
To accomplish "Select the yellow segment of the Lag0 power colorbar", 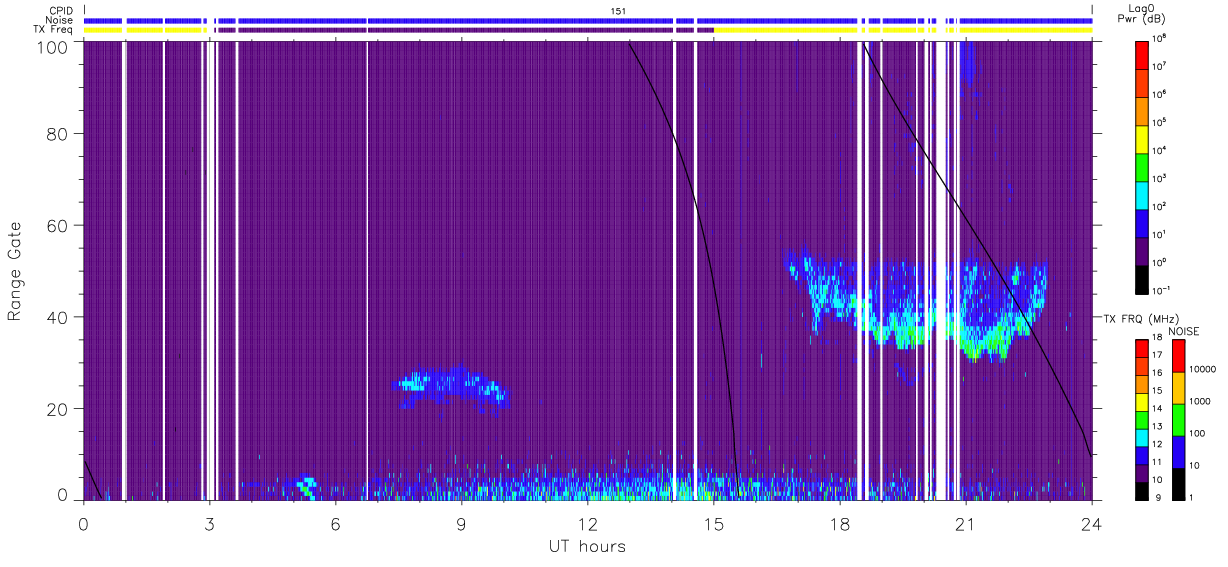I will pos(1142,138).
